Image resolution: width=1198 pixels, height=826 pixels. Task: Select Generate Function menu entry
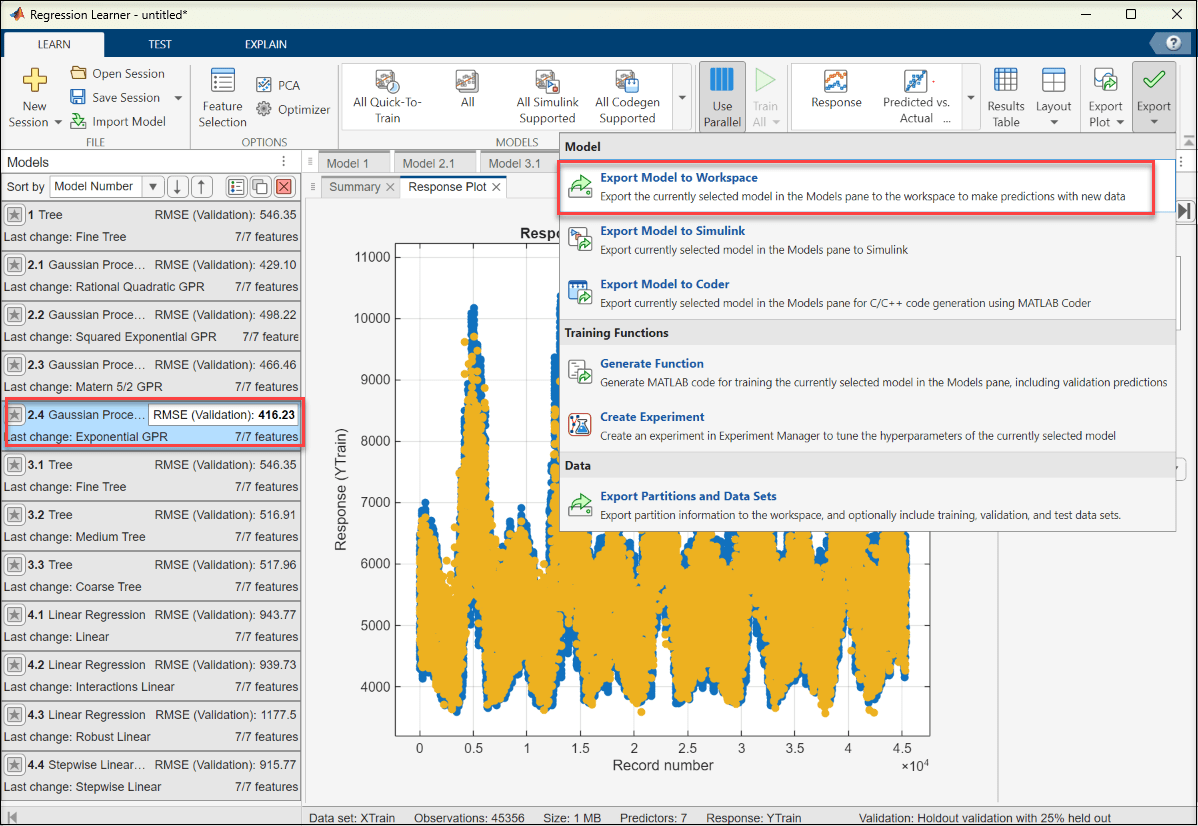pyautogui.click(x=651, y=364)
